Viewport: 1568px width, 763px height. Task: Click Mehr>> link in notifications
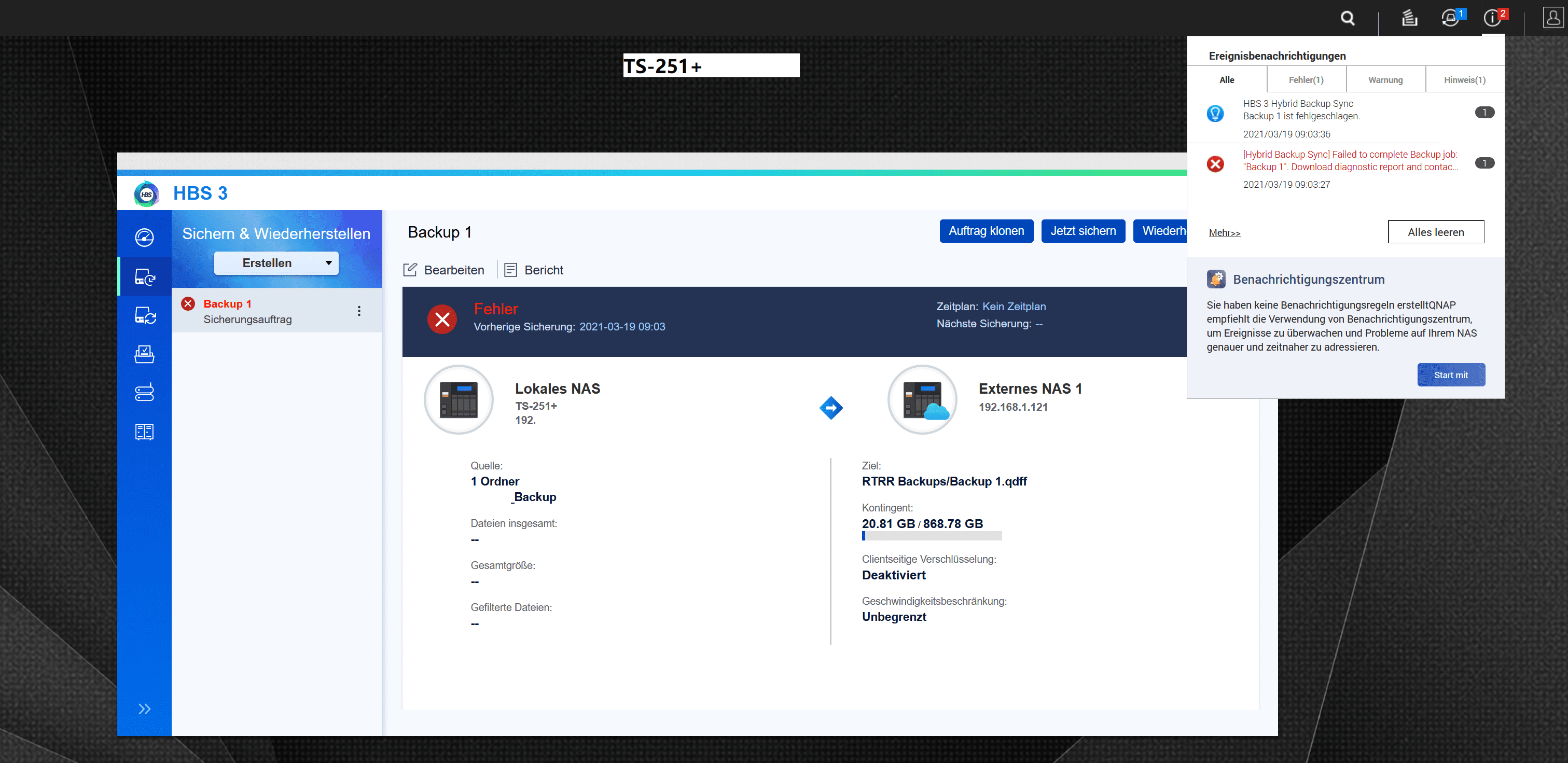click(1224, 232)
